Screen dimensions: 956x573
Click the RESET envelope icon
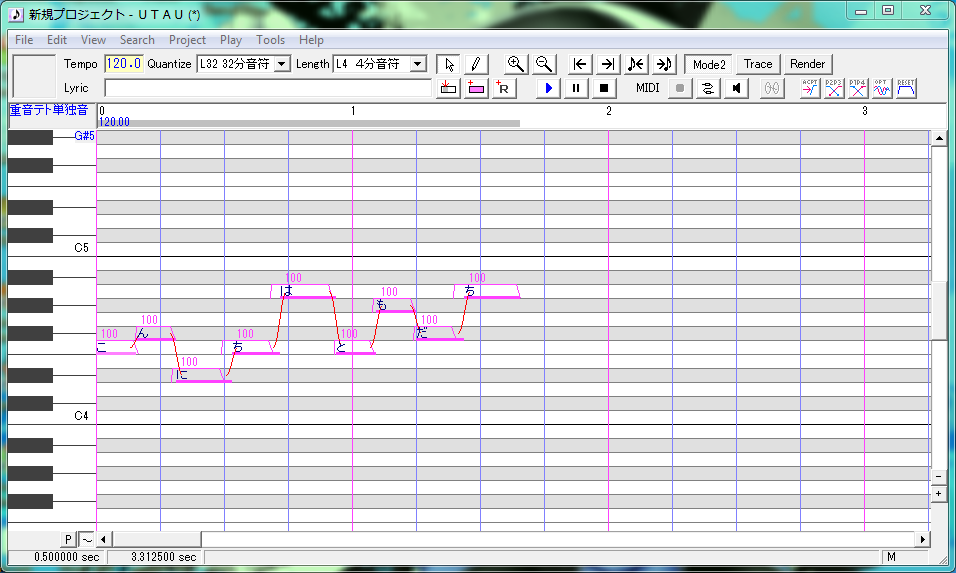[x=906, y=88]
